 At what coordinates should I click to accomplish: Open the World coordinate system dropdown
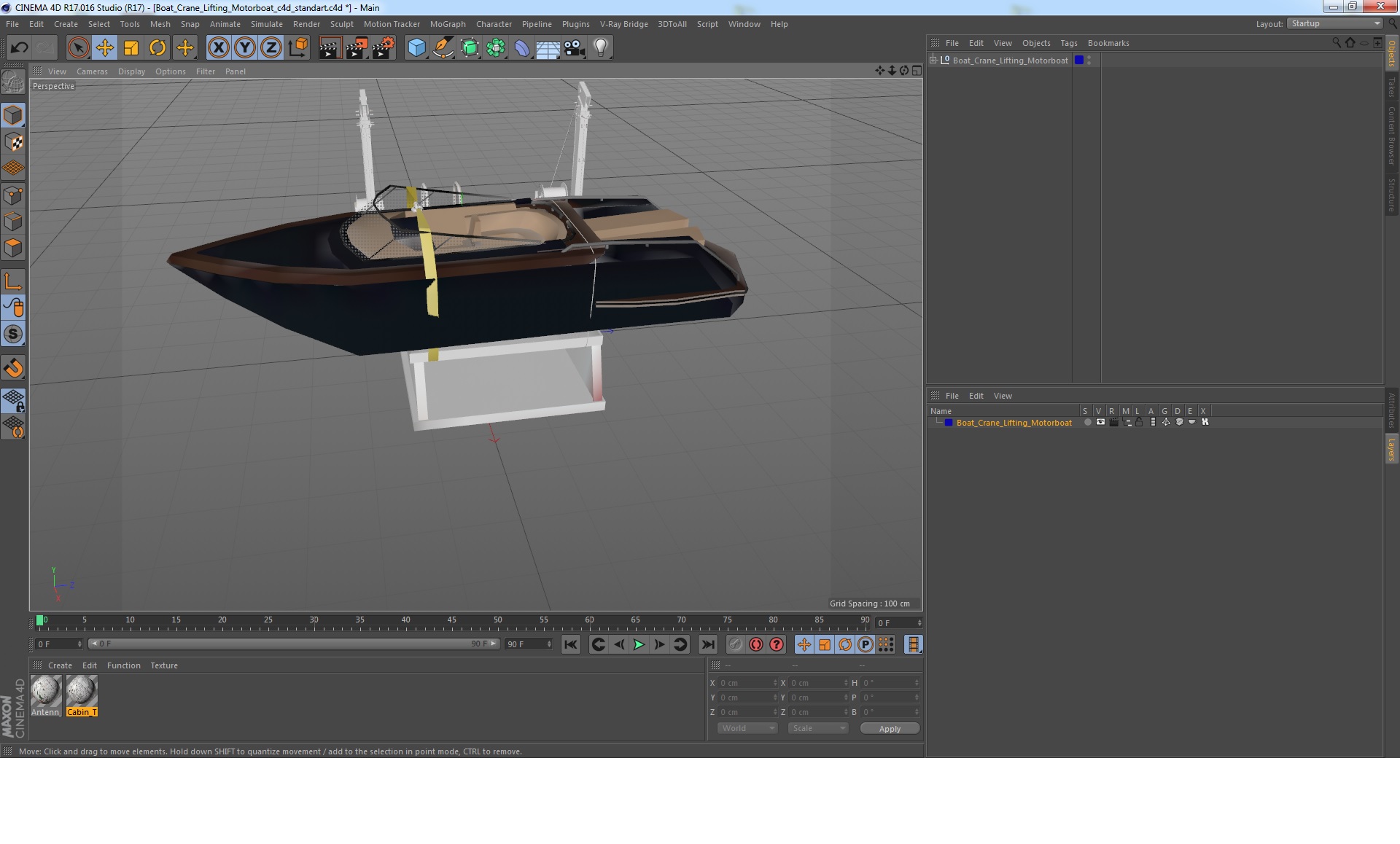coord(747,728)
